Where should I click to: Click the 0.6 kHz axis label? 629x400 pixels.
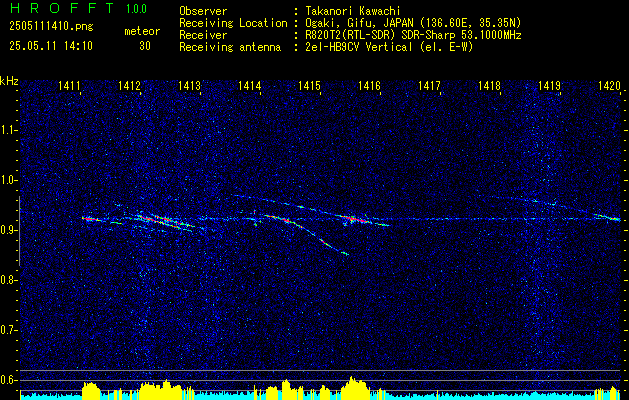point(8,380)
